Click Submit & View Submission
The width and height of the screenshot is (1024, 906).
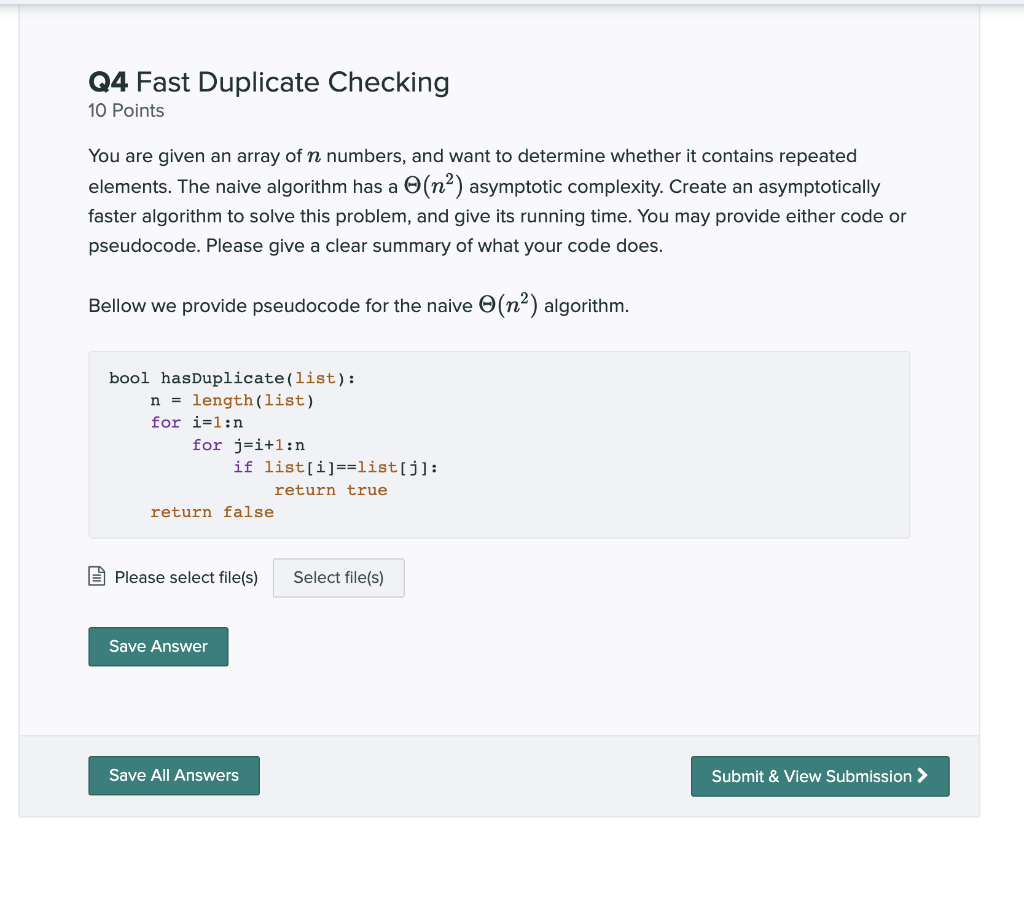[x=820, y=776]
